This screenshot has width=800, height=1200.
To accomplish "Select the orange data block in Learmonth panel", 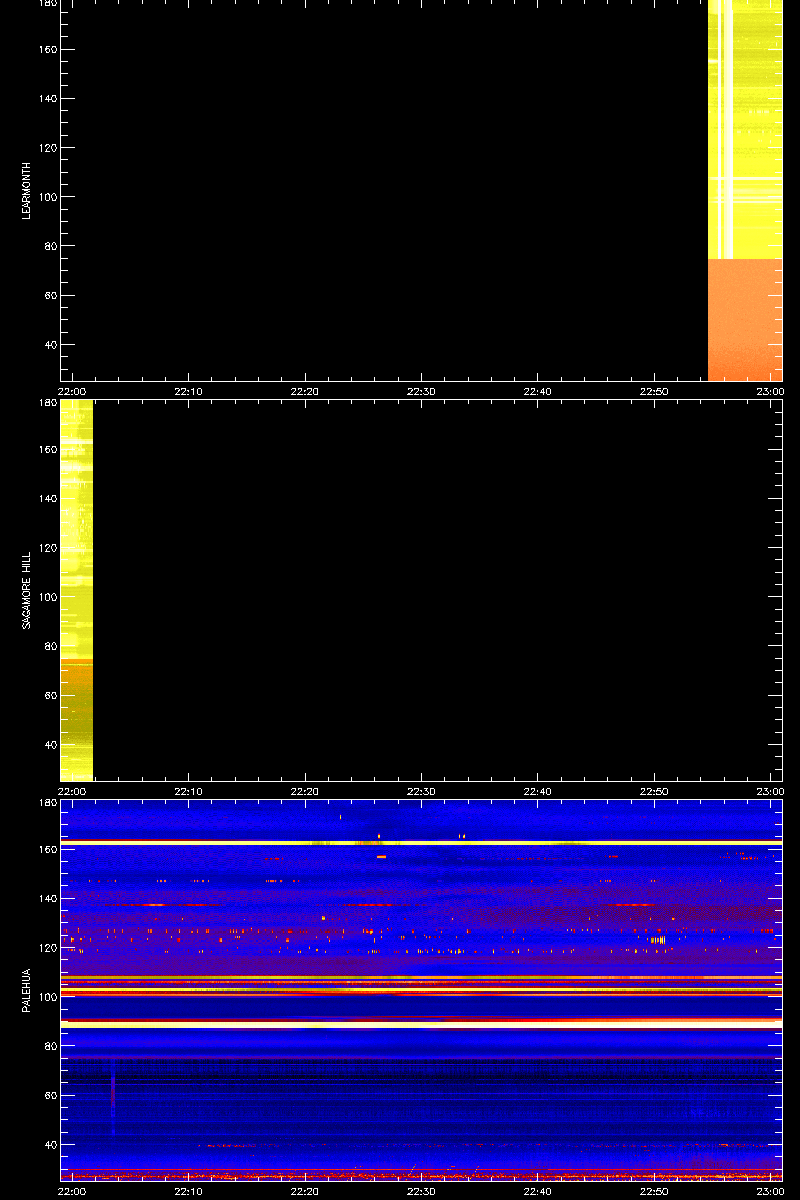I will [x=745, y=320].
